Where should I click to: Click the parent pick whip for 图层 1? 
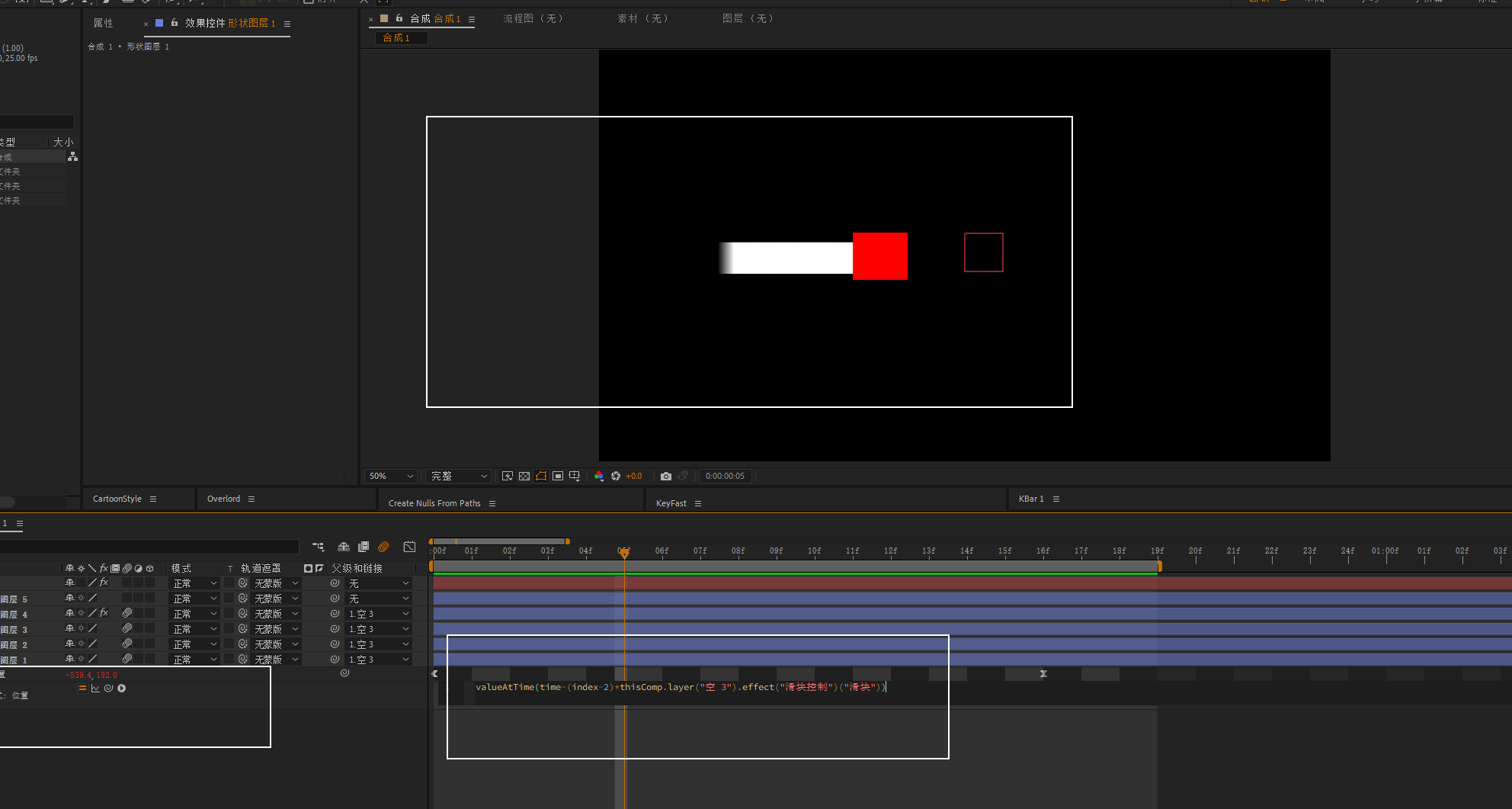[x=335, y=660]
